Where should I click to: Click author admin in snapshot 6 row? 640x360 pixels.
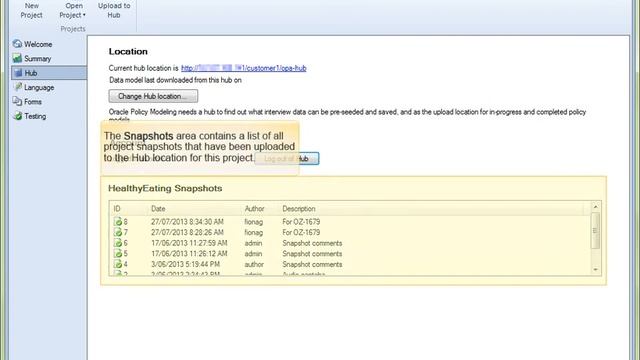click(253, 243)
